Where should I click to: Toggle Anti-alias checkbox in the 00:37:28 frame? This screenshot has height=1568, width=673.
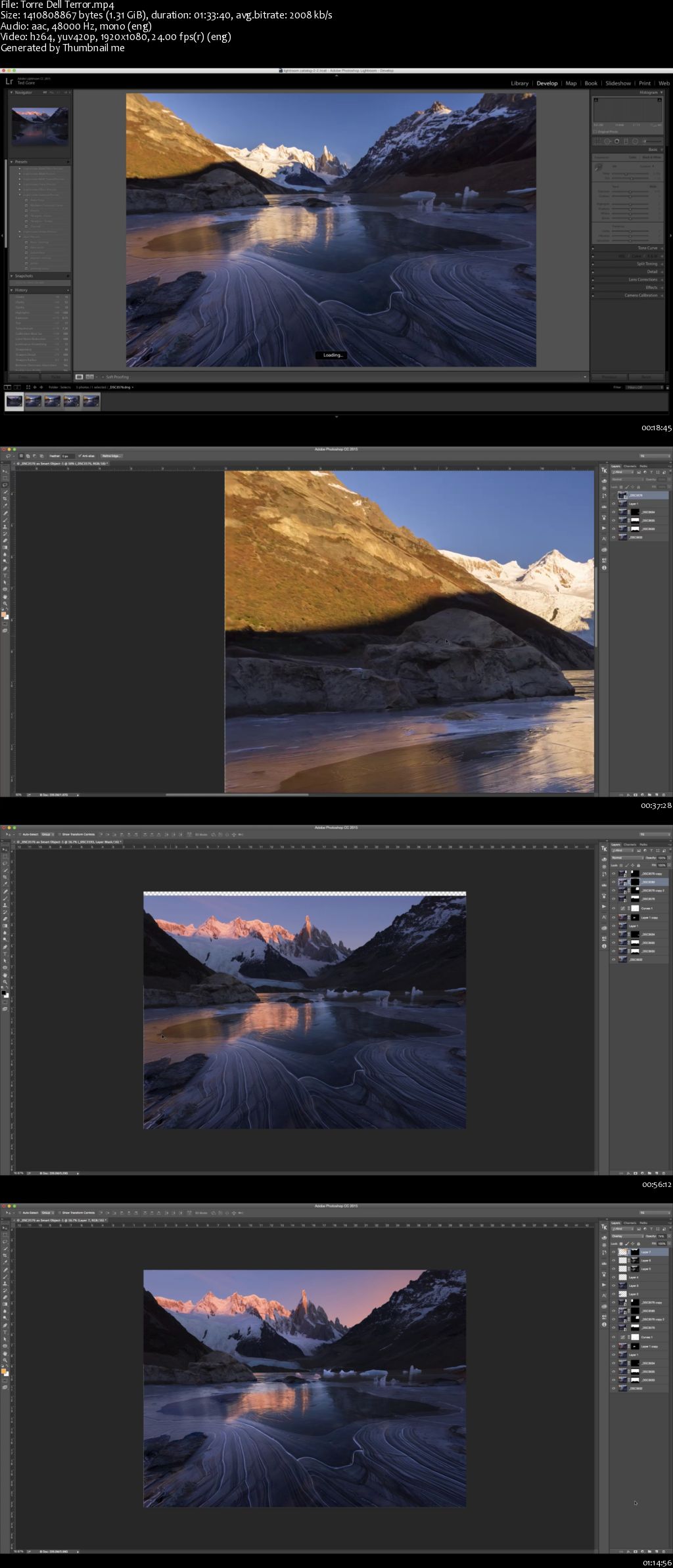pos(80,456)
